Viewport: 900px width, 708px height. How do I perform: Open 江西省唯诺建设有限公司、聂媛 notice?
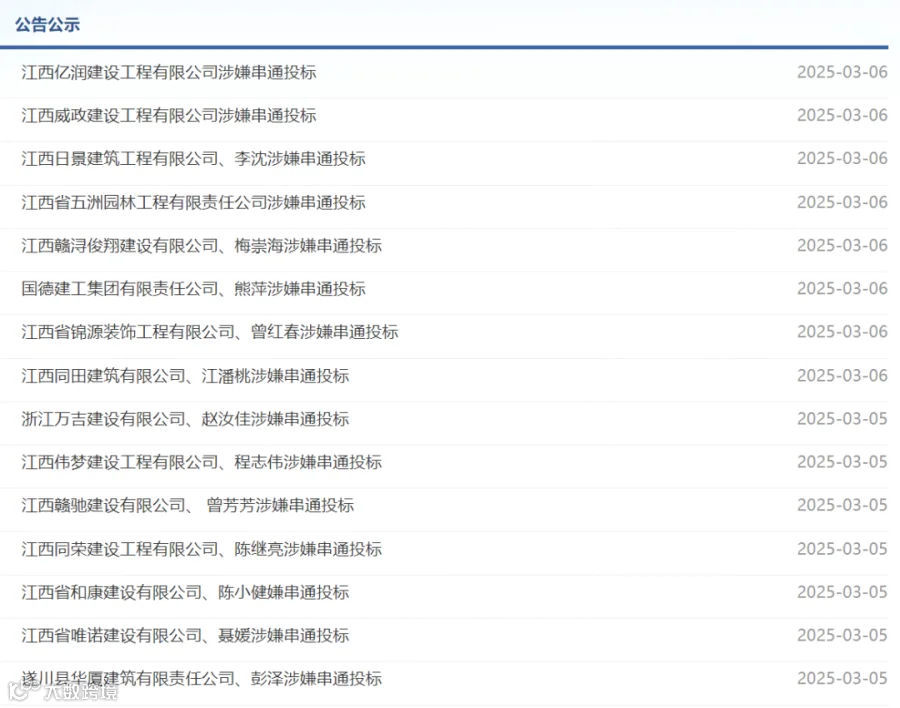tap(185, 635)
